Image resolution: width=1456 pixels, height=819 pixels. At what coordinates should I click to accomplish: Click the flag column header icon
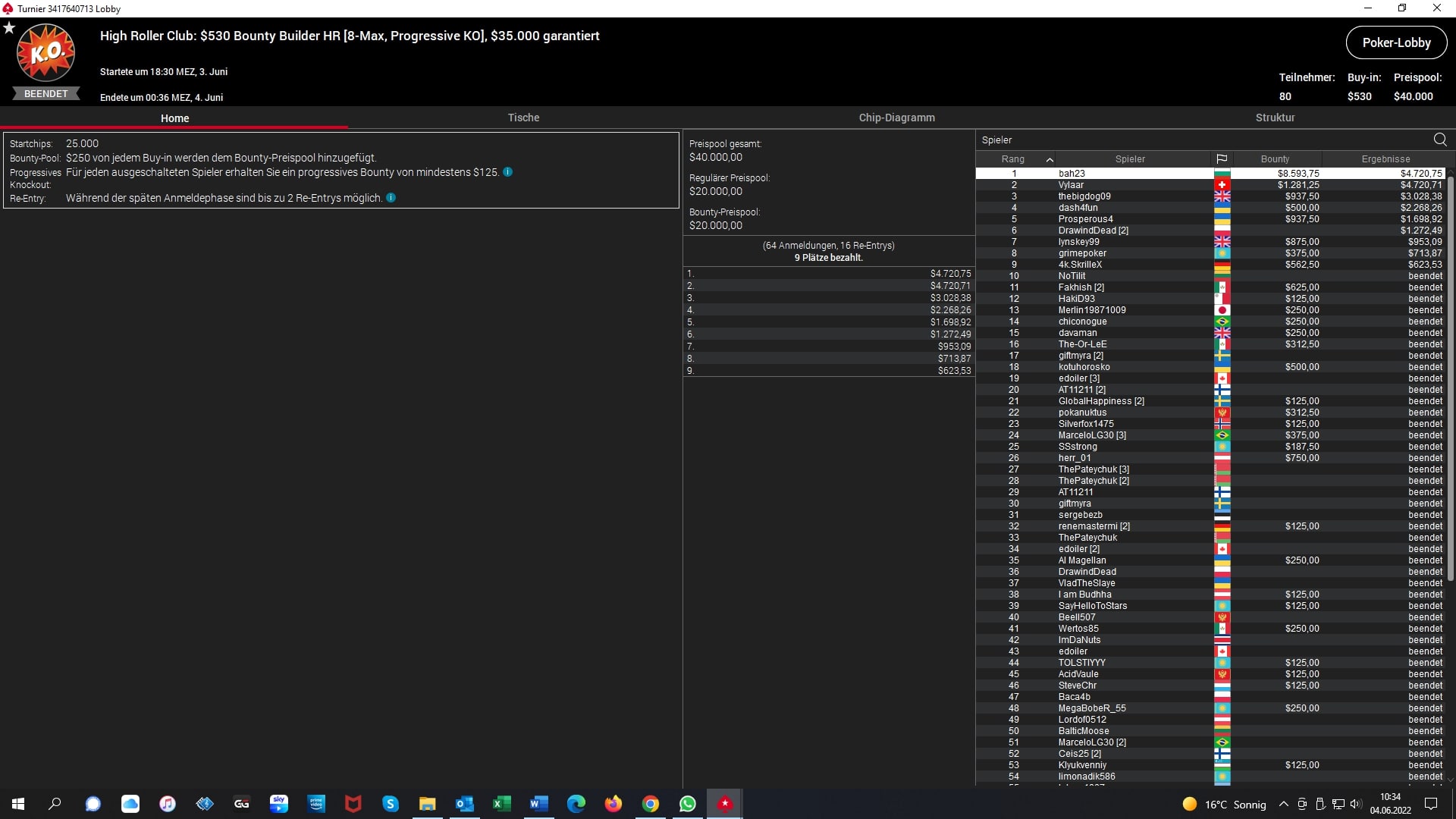coord(1222,159)
